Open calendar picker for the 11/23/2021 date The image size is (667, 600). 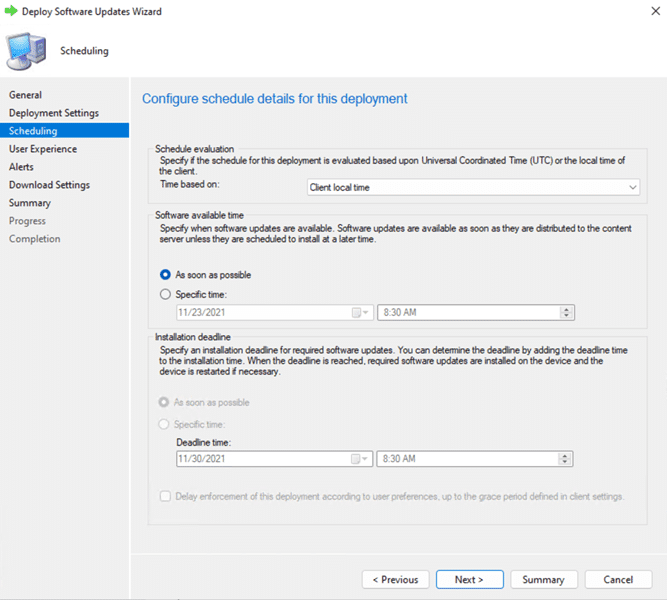click(x=359, y=312)
